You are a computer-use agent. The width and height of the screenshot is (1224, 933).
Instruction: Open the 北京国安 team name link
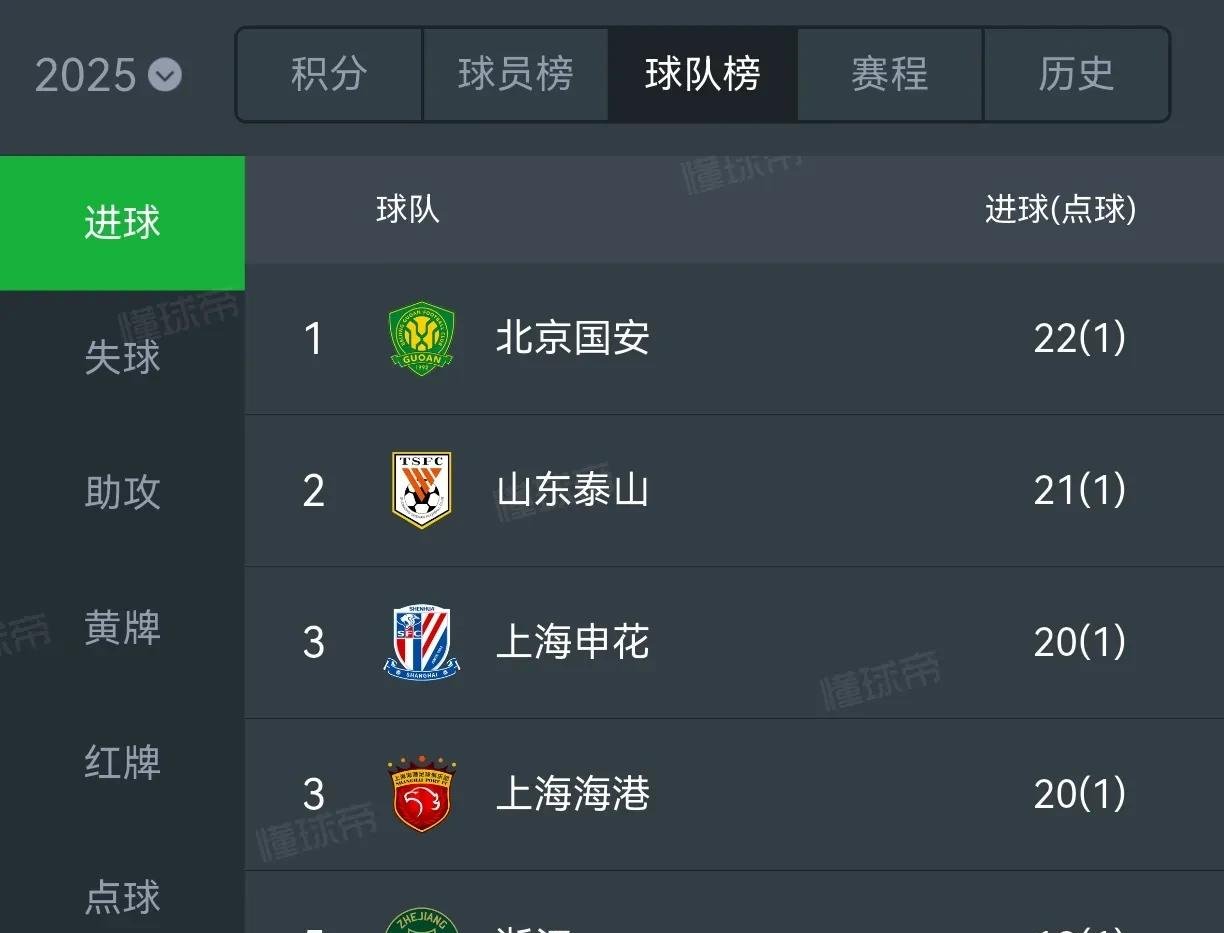click(x=573, y=339)
